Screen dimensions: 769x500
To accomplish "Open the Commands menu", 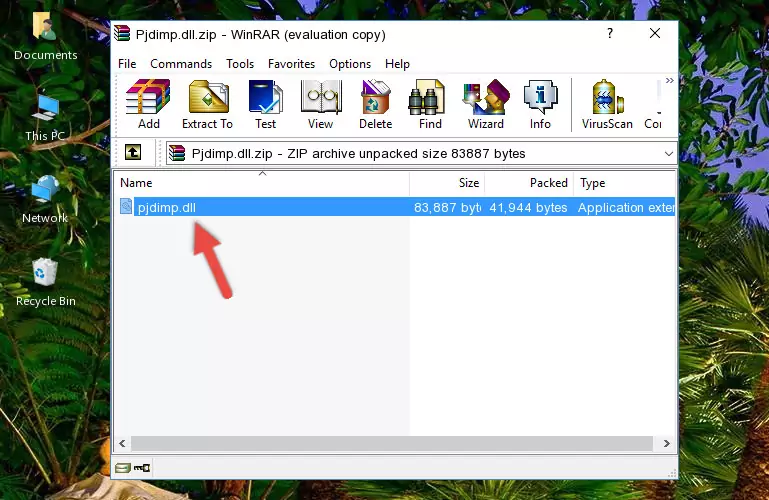I will tap(181, 64).
